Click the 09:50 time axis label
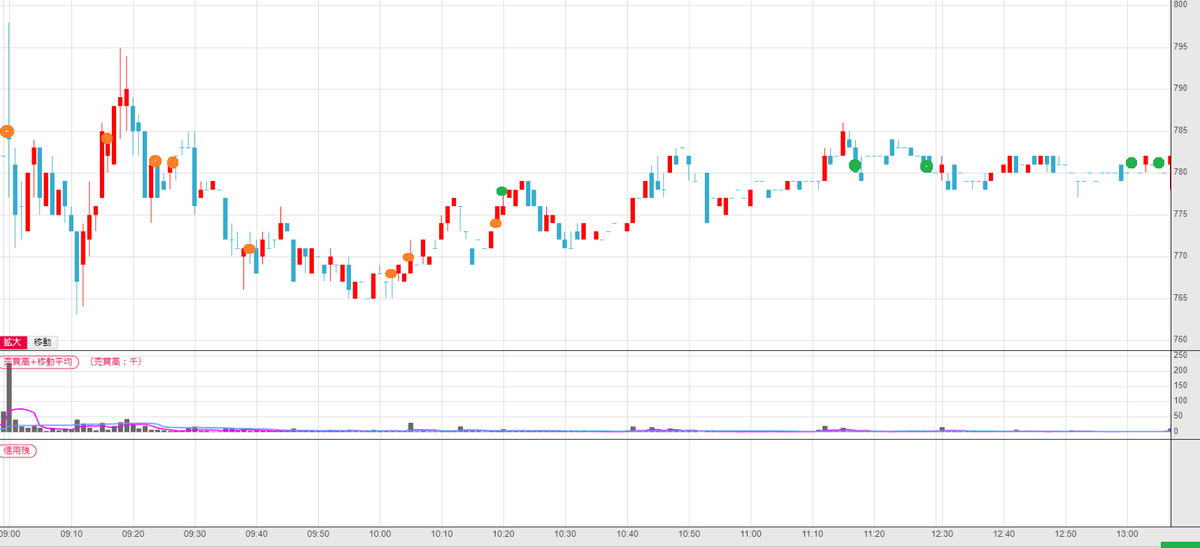 319,534
